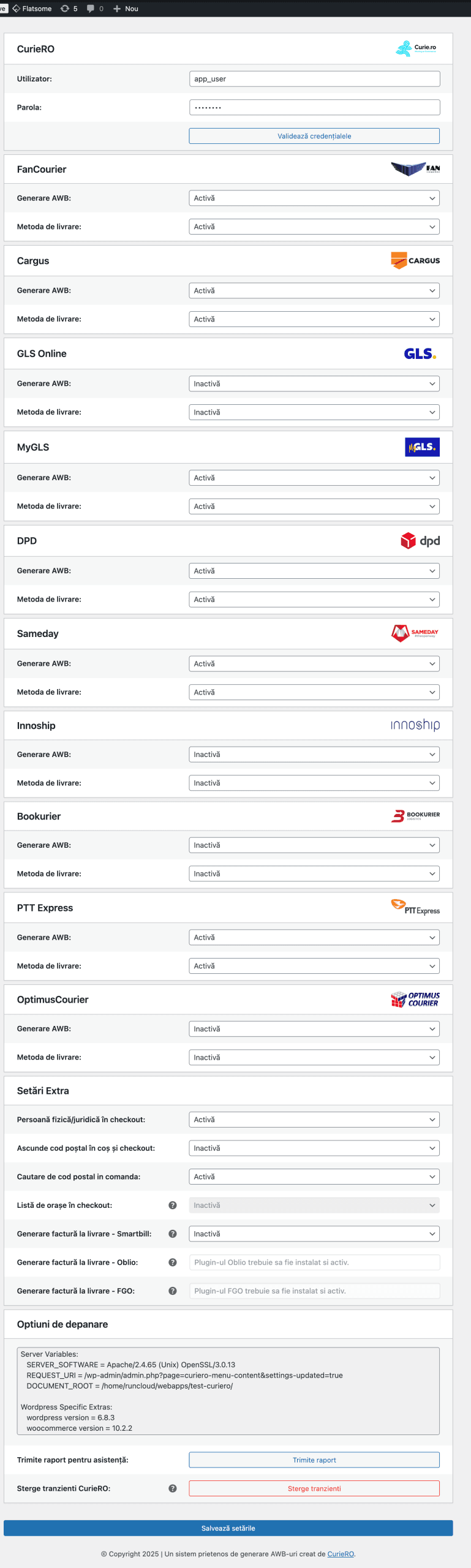Open Metoda de livrare dropdown for DPD
The height and width of the screenshot is (1568, 471).
pos(314,599)
